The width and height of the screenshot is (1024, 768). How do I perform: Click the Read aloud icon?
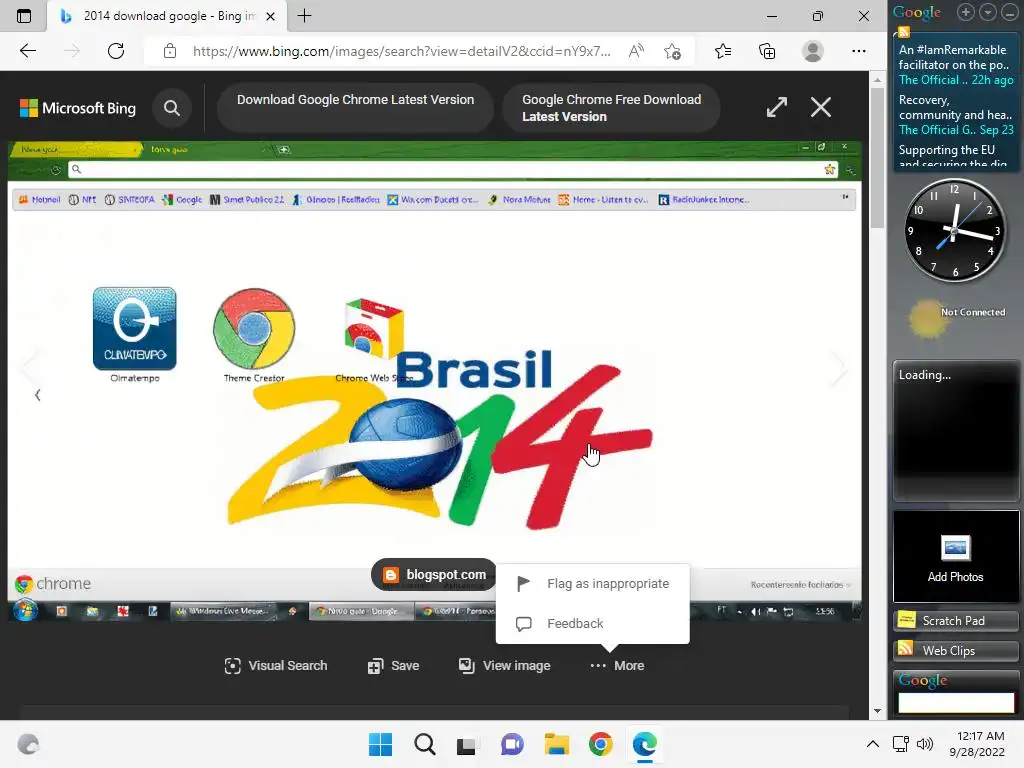636,51
